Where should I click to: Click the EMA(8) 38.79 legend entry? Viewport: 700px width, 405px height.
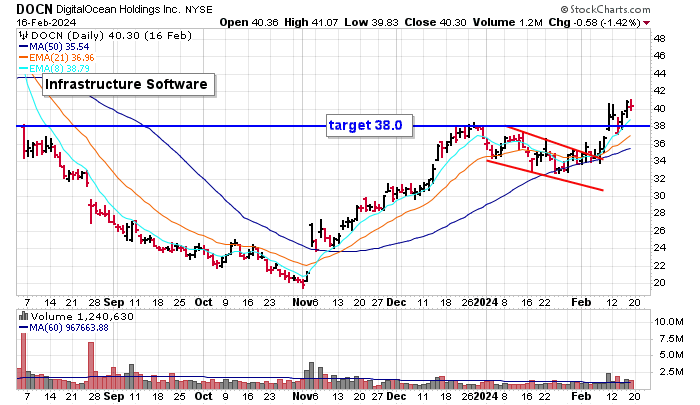pos(59,68)
